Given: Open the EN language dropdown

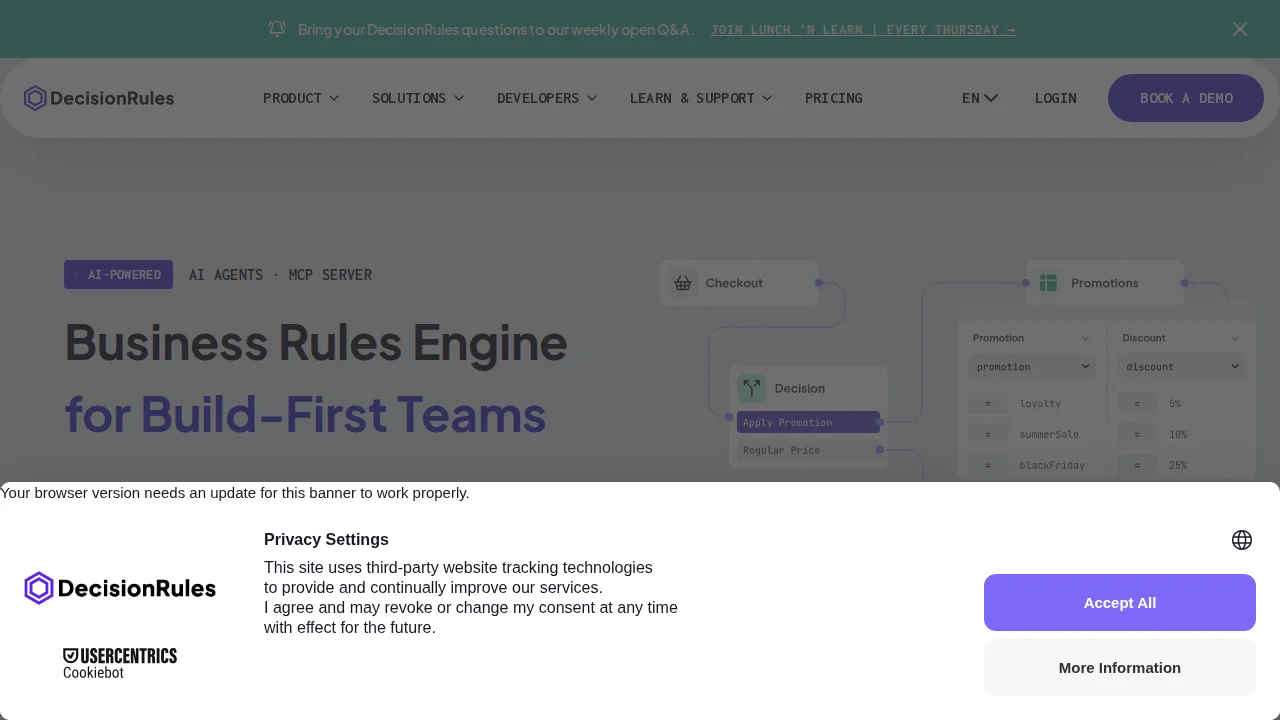Looking at the screenshot, I should pos(980,98).
